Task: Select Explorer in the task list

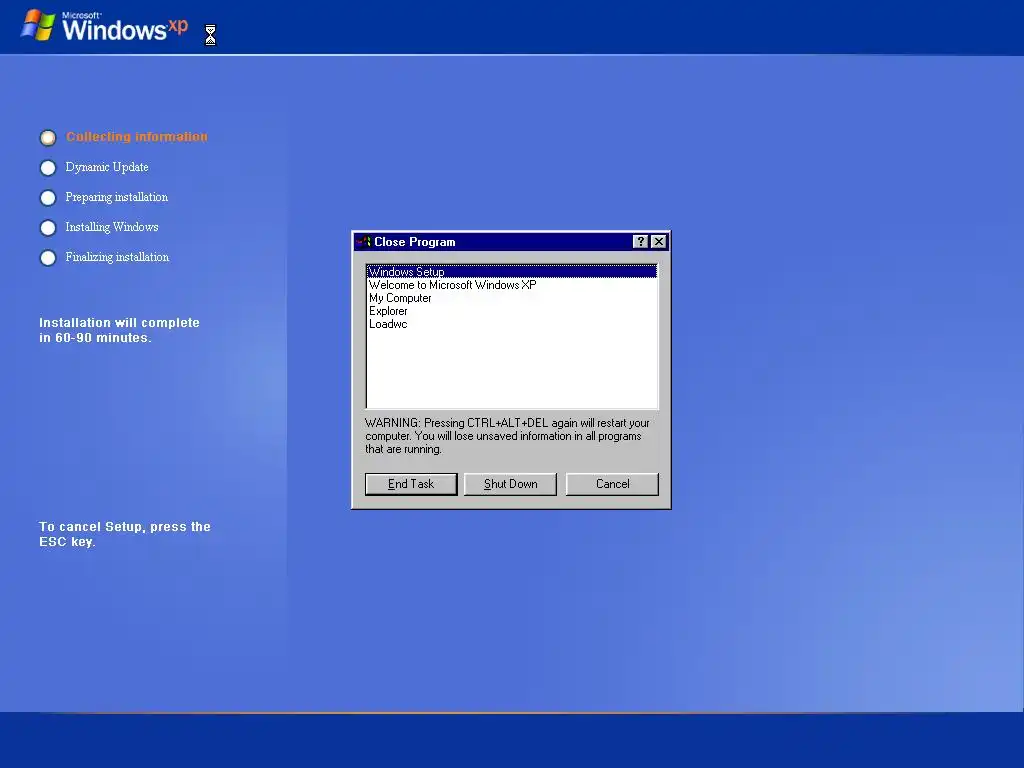Action: [511, 311]
